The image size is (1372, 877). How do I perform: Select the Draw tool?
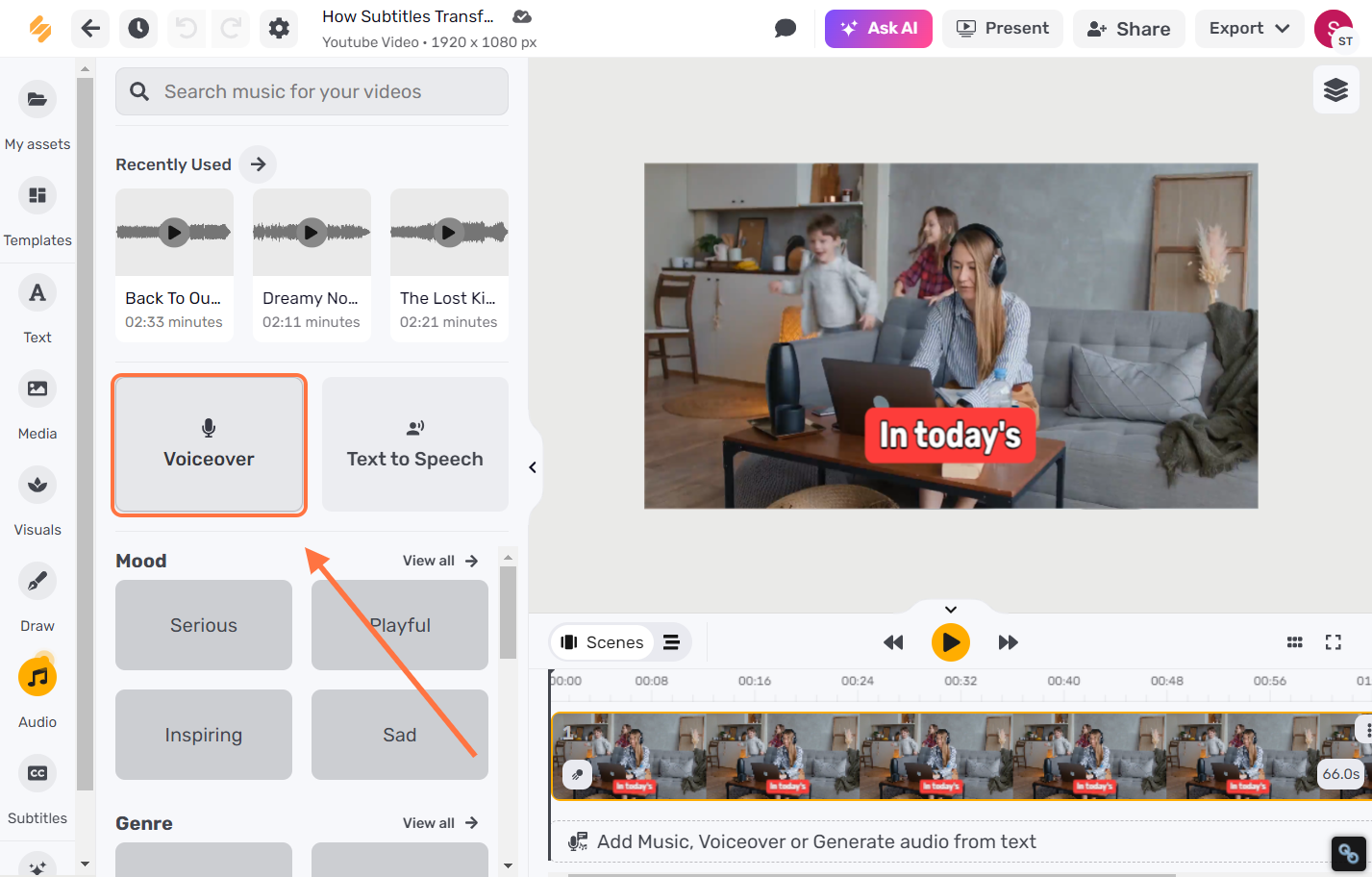coord(37,597)
